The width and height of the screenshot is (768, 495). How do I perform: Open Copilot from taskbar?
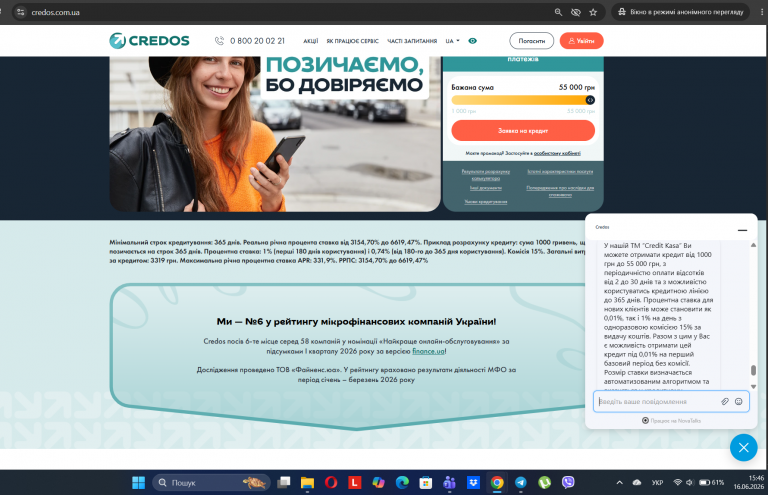click(378, 483)
